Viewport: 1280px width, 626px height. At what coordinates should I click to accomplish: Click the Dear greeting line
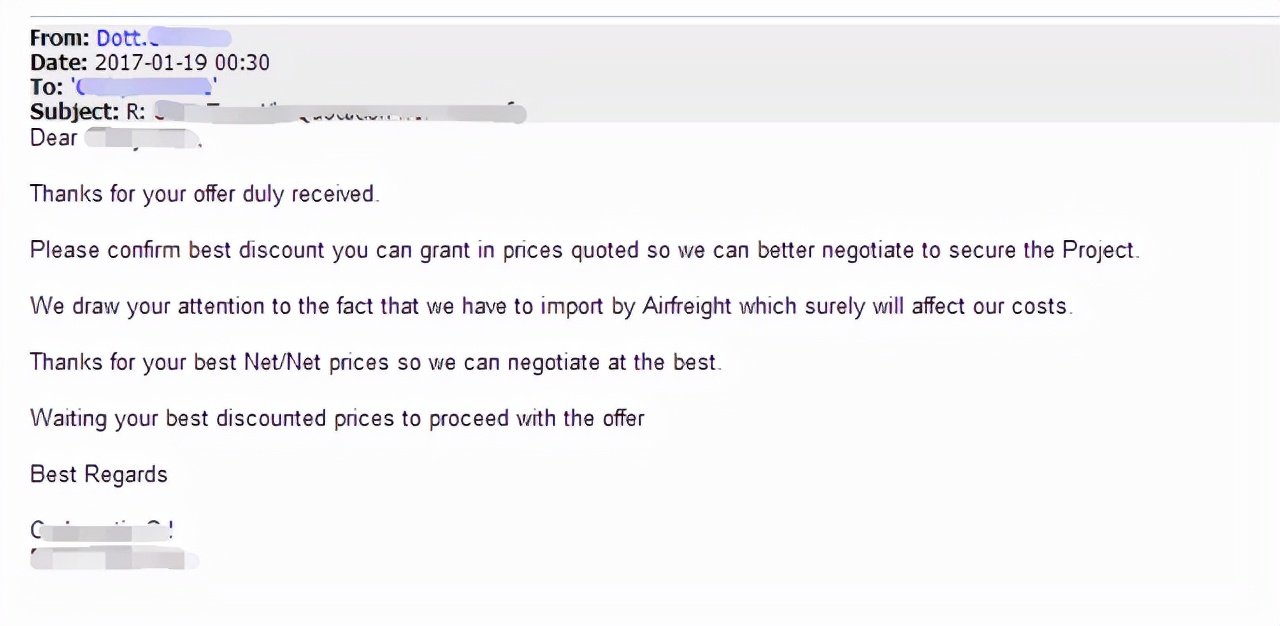115,138
